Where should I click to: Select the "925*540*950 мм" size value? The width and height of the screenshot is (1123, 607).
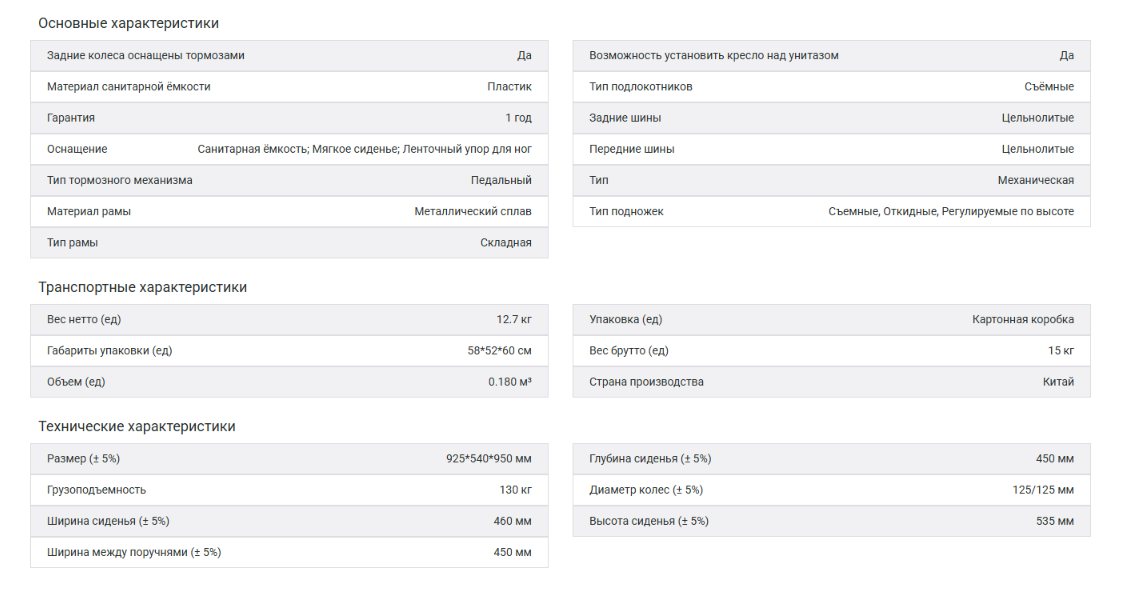coord(489,459)
